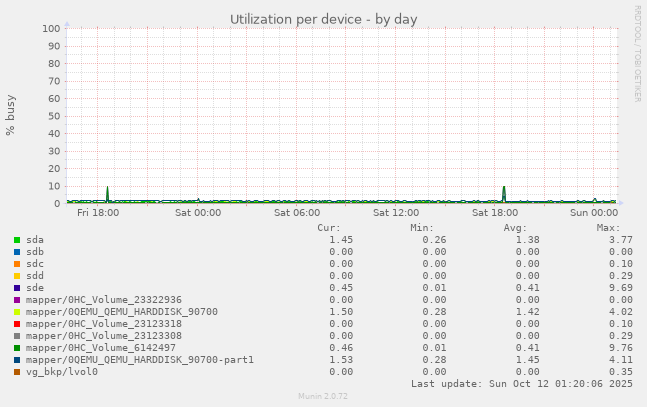Click the 'Avg:' column header
This screenshot has height=407, width=647.
(515, 228)
